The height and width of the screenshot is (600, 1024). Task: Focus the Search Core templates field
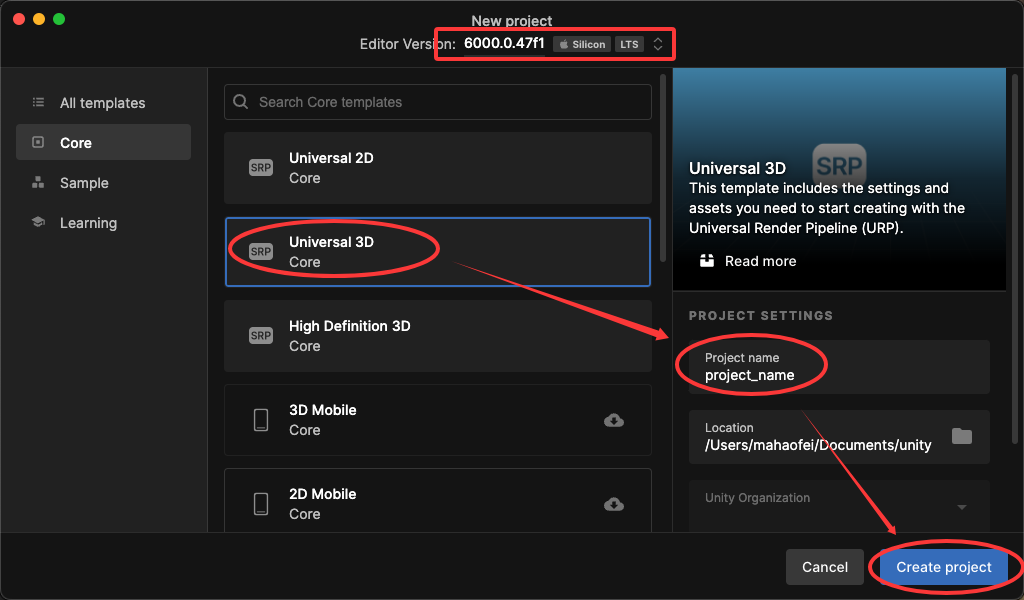coord(438,102)
